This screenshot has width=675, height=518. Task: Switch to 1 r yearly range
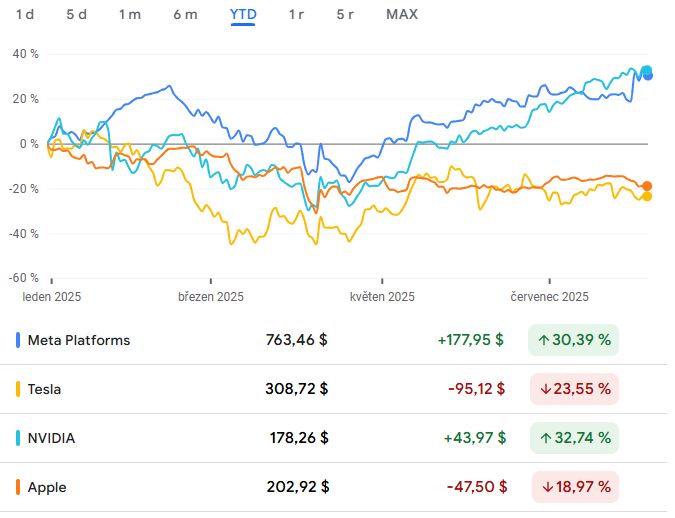pos(296,15)
